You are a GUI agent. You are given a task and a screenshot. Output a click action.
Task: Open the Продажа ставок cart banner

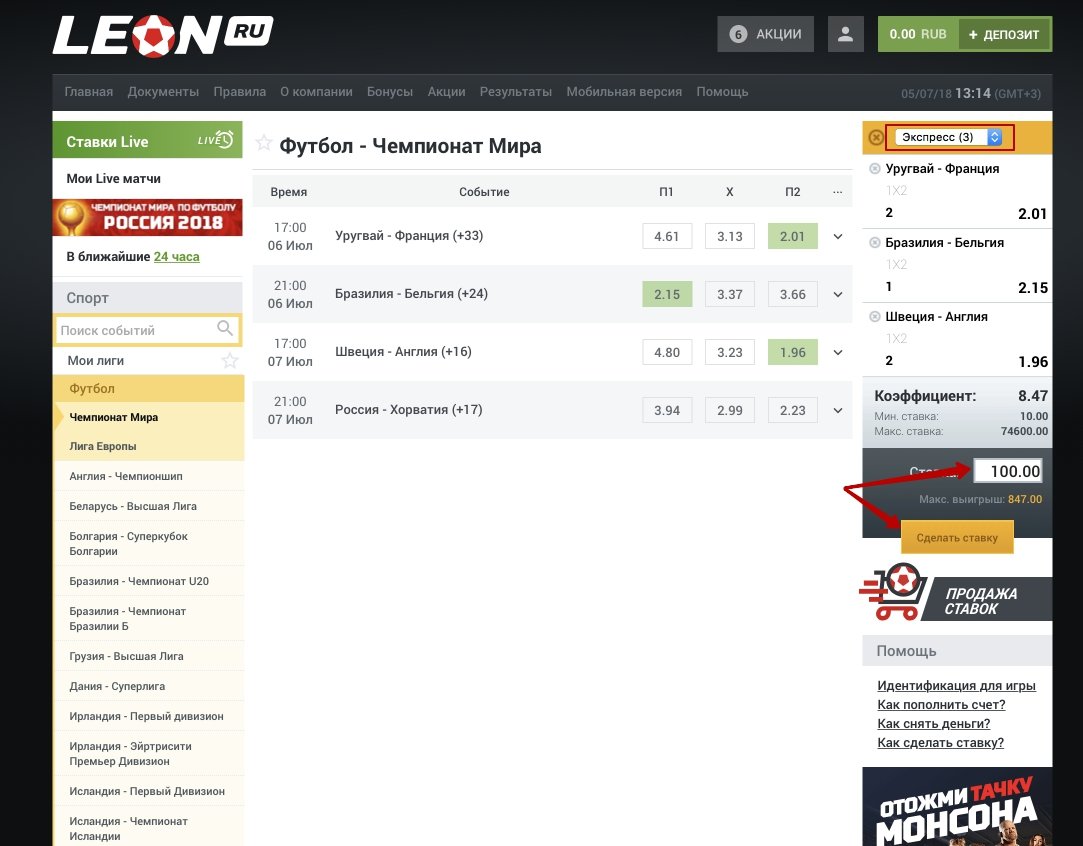click(956, 593)
